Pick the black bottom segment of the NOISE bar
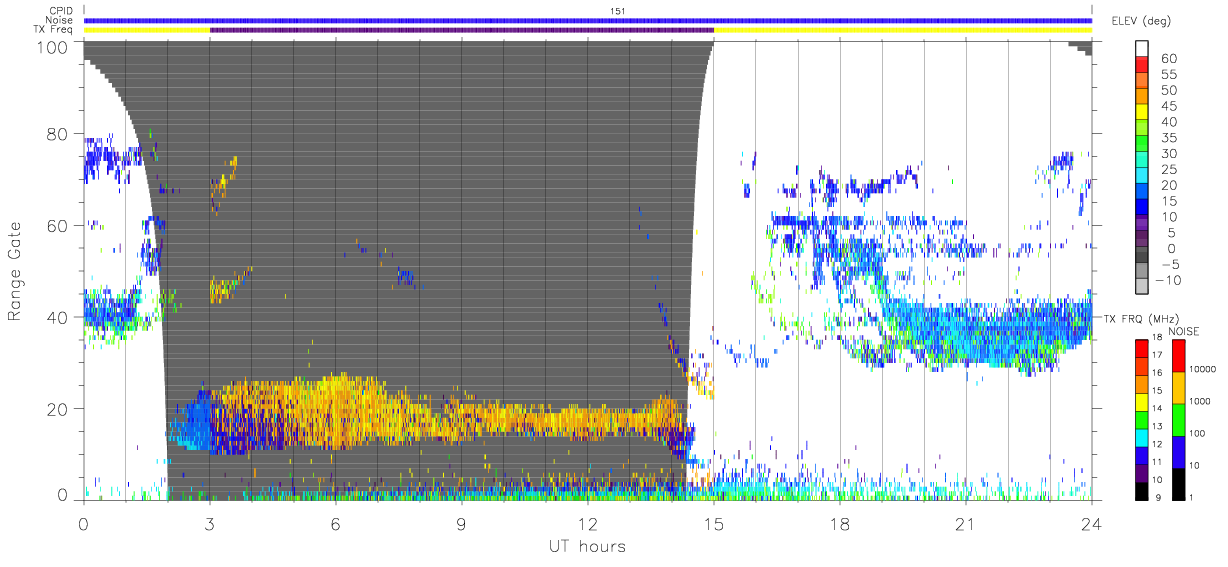The image size is (1228, 567). (1179, 483)
